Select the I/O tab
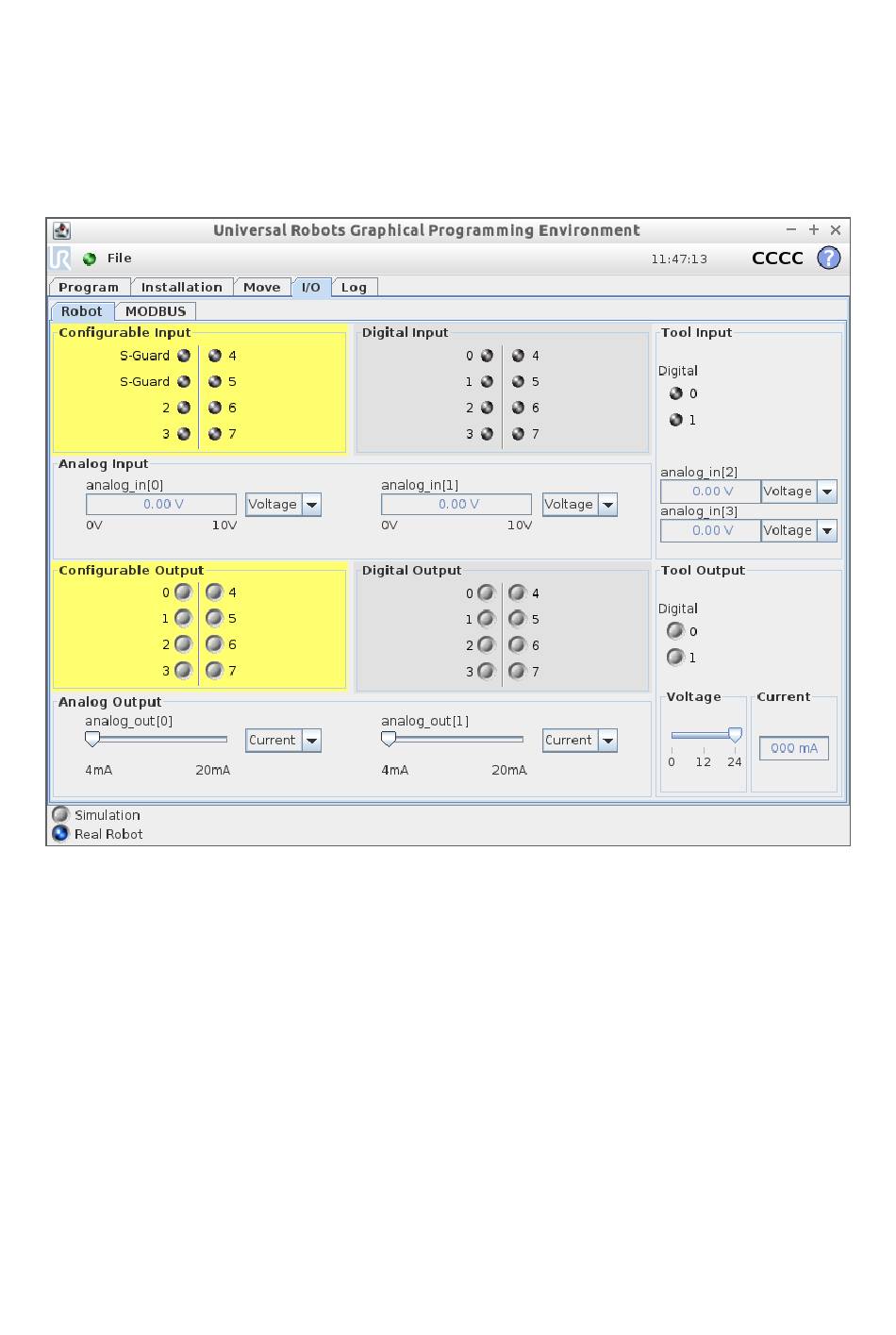 coord(311,287)
